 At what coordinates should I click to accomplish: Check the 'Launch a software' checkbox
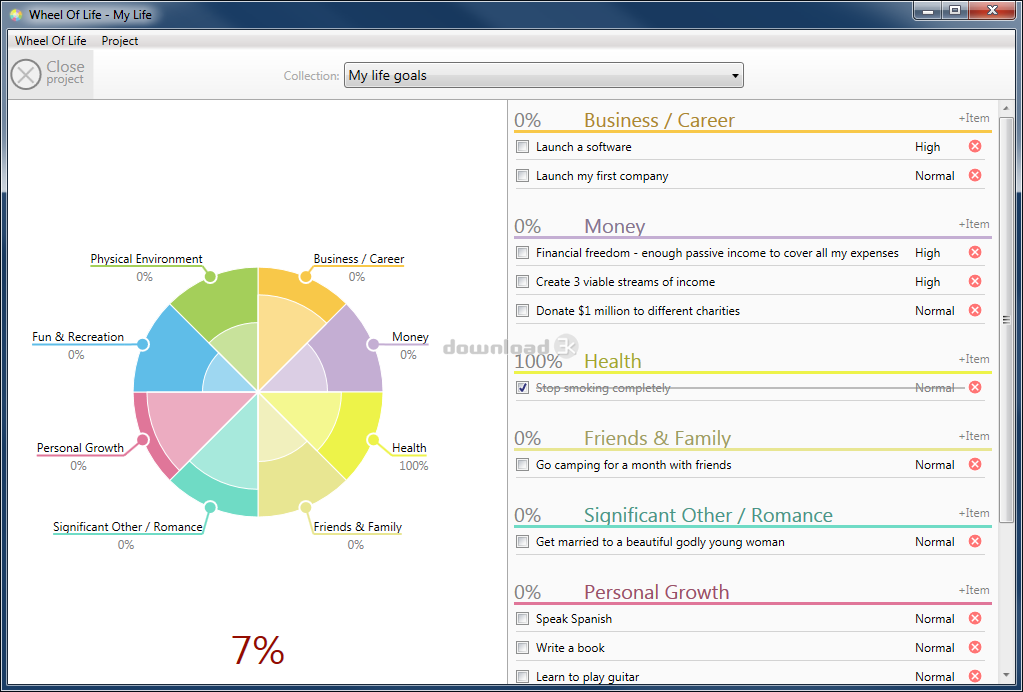pos(522,147)
